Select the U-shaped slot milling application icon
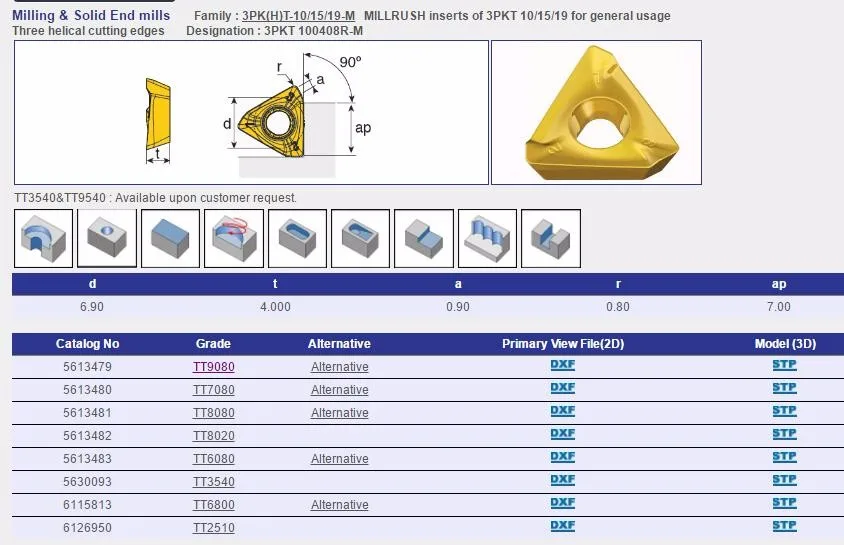The height and width of the screenshot is (545, 844). tap(551, 238)
